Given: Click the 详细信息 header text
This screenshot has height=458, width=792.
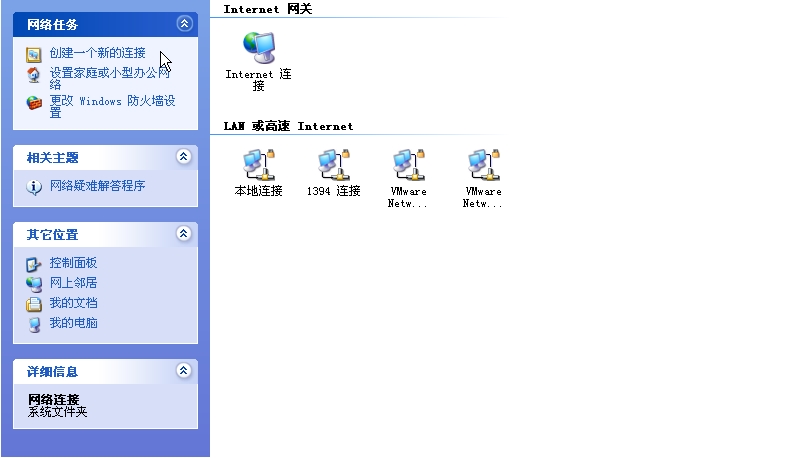Looking at the screenshot, I should click(x=53, y=372).
